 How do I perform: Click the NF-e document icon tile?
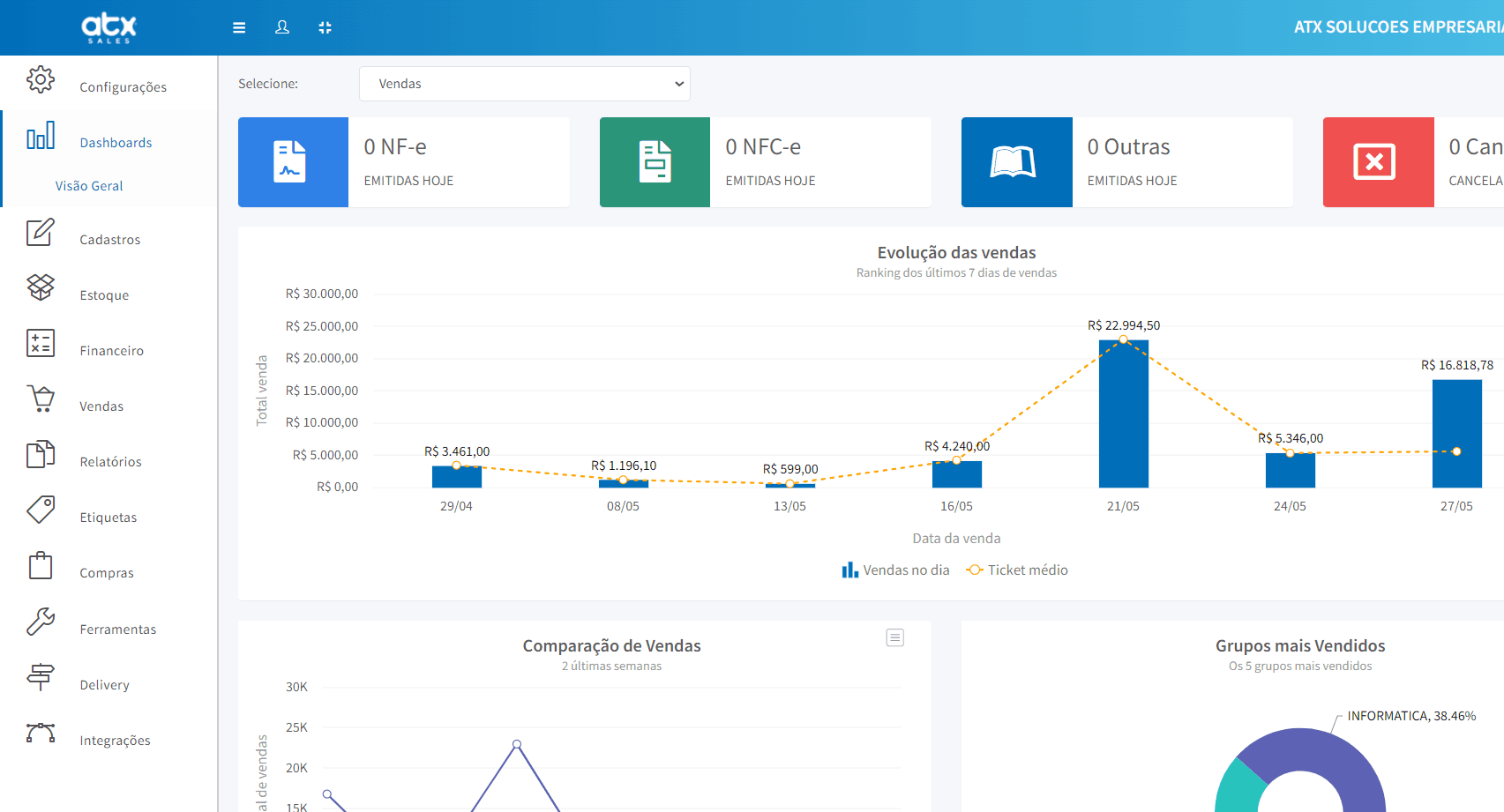293,162
